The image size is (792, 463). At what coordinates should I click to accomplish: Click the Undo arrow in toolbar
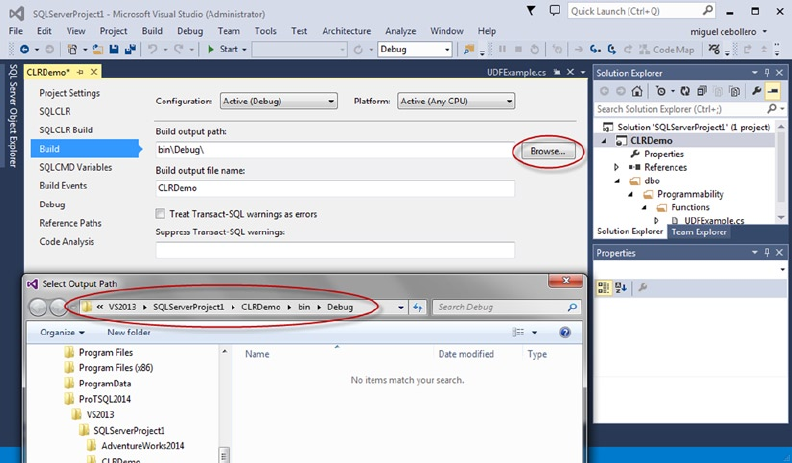152,49
